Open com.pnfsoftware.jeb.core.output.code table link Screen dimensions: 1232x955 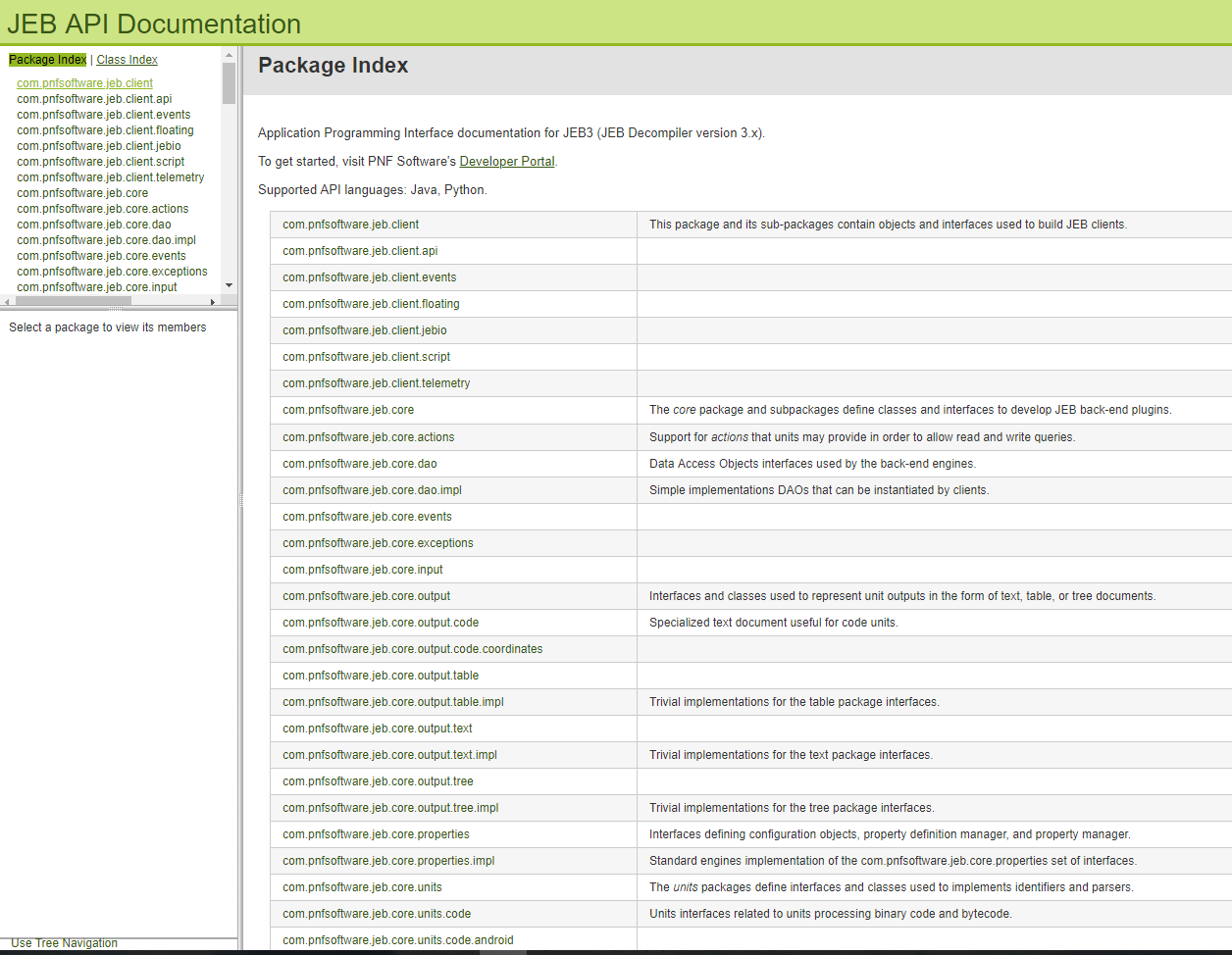pyautogui.click(x=381, y=623)
